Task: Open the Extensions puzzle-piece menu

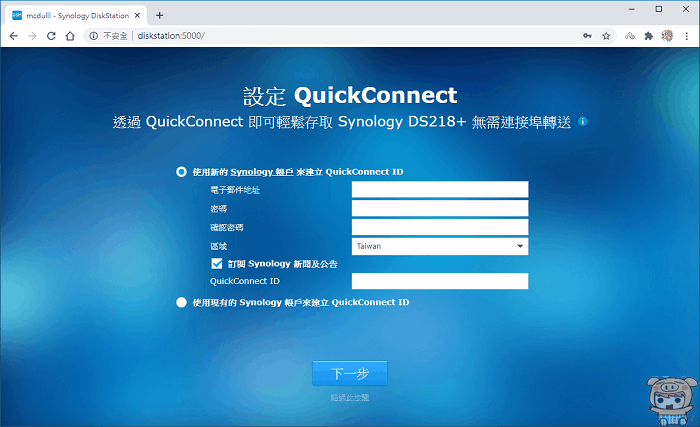Action: point(649,36)
